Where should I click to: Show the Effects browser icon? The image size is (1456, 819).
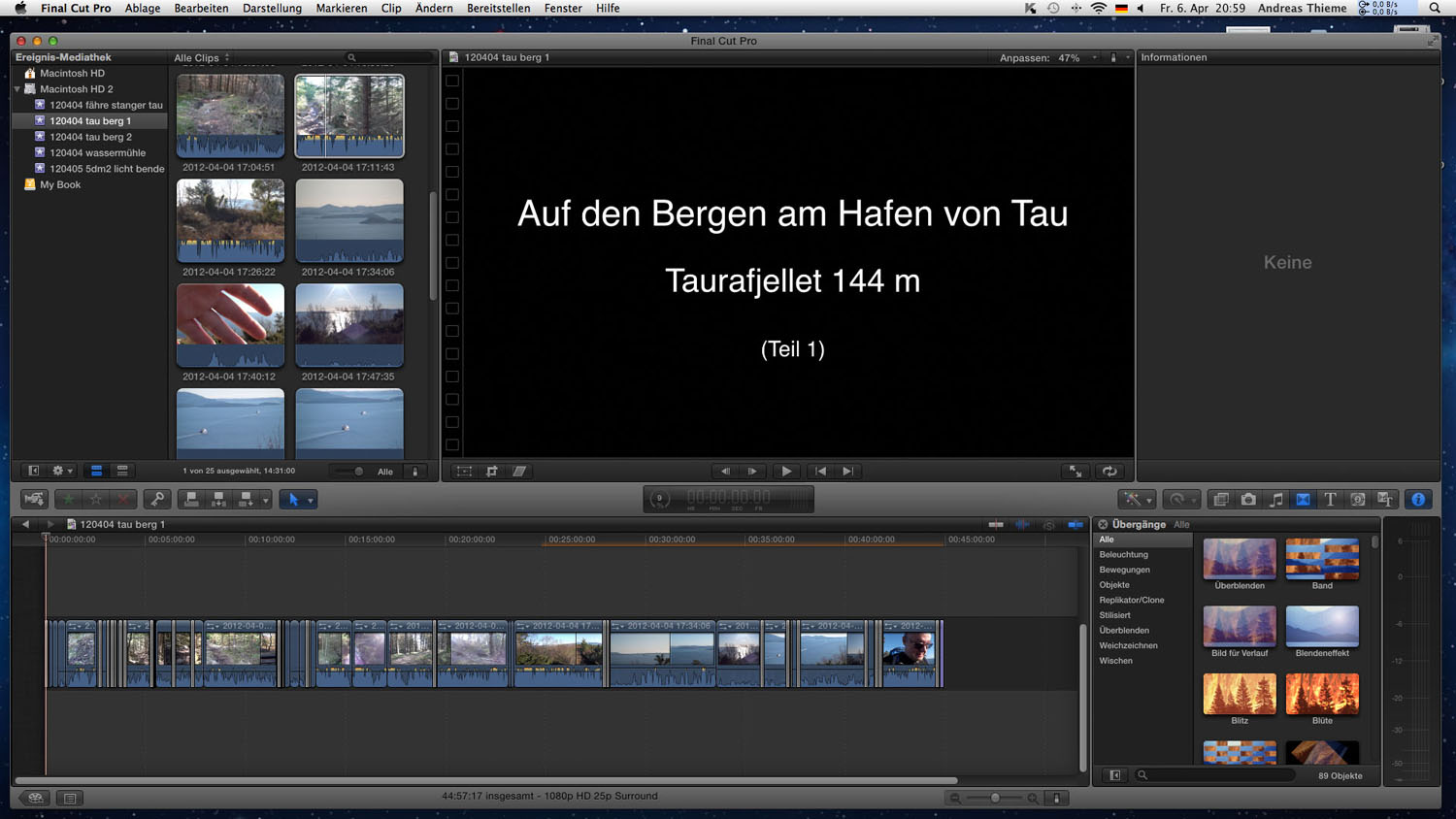point(1221,499)
